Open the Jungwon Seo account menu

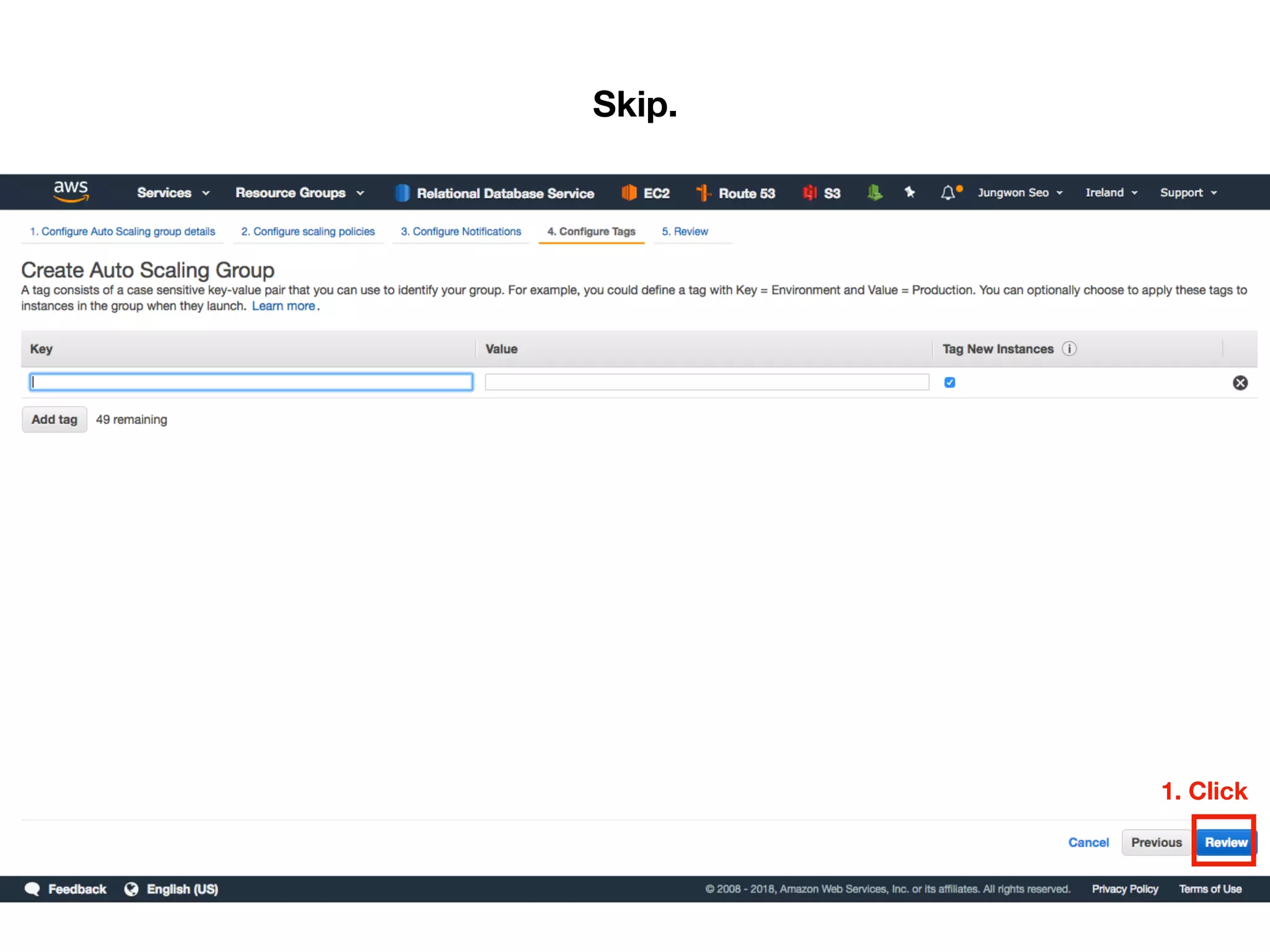coord(1021,193)
